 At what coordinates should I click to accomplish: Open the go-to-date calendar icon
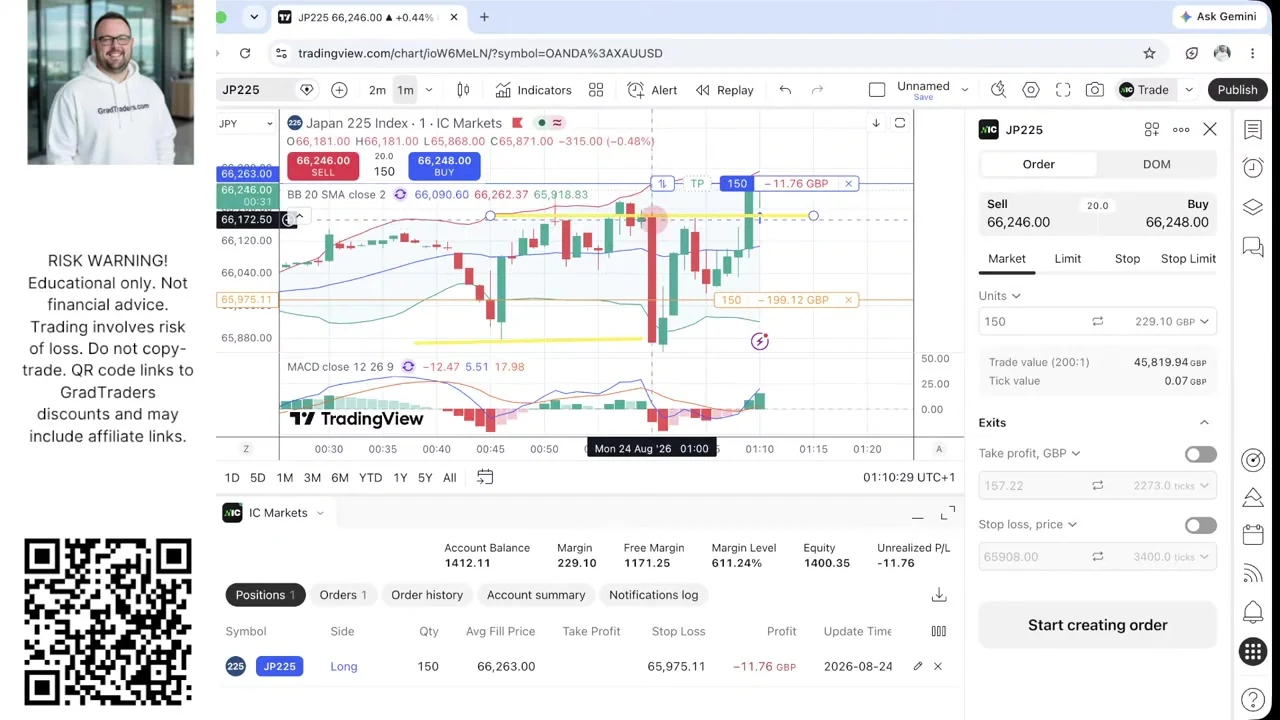pos(485,478)
